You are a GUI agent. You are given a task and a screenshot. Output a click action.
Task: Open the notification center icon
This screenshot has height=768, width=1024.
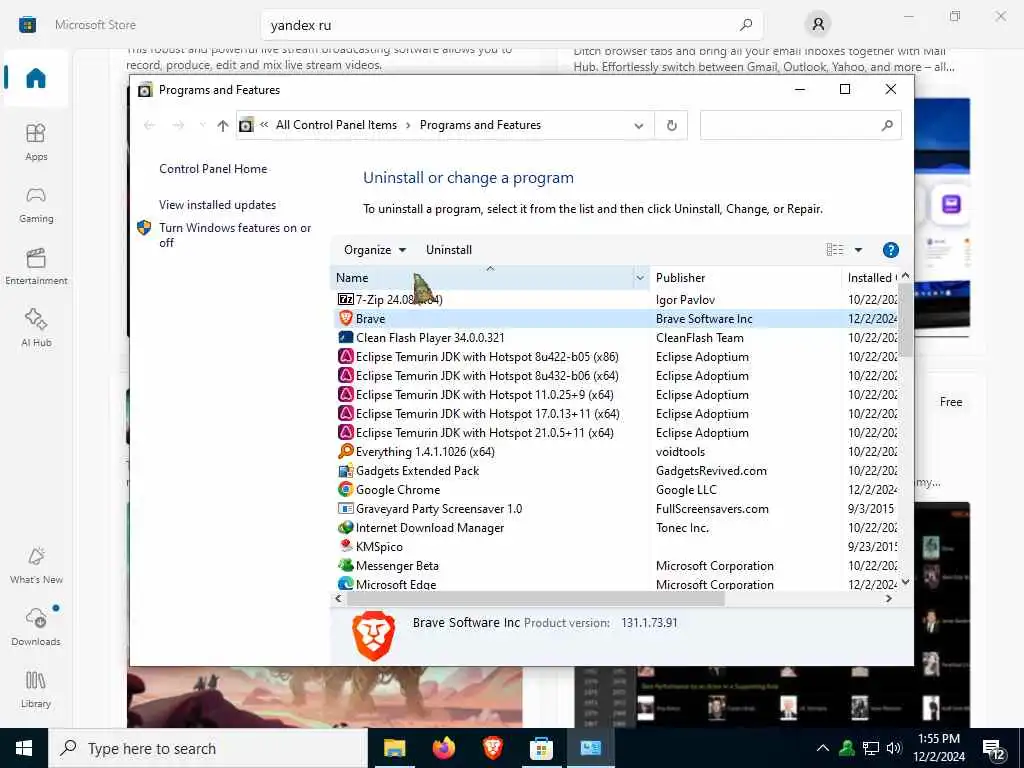point(994,750)
